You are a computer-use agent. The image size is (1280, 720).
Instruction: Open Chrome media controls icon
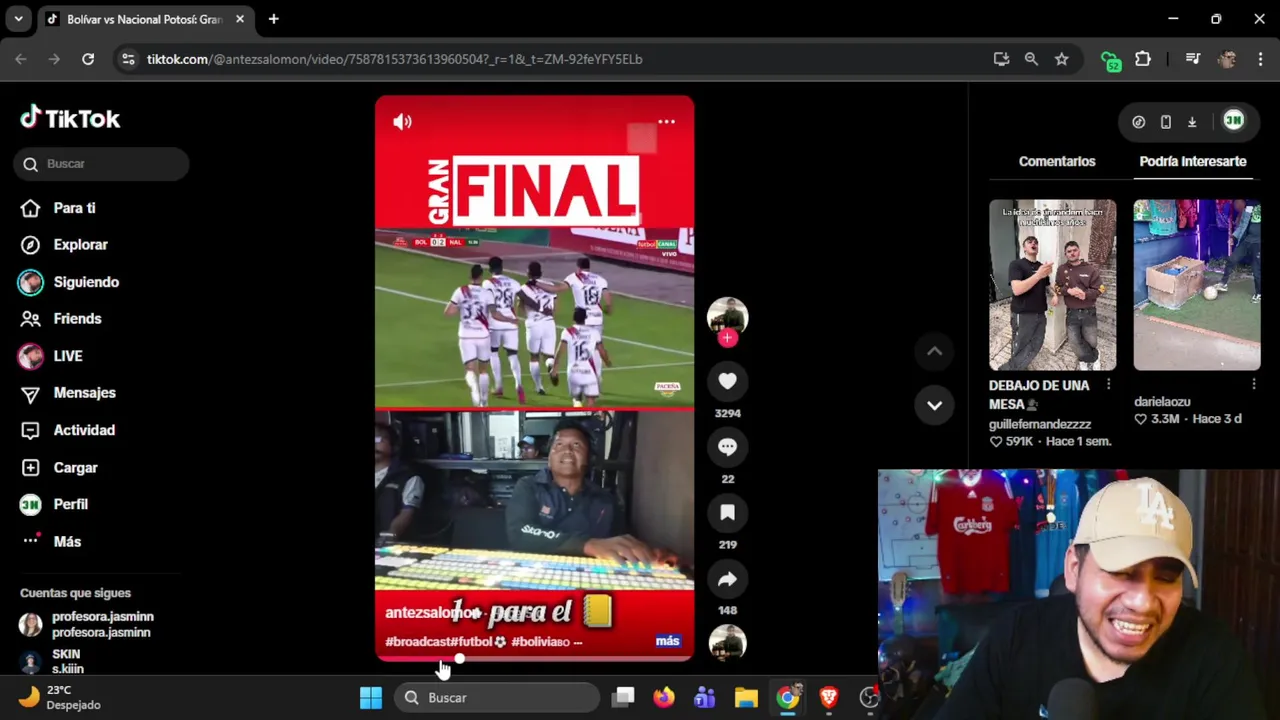coord(1193,59)
